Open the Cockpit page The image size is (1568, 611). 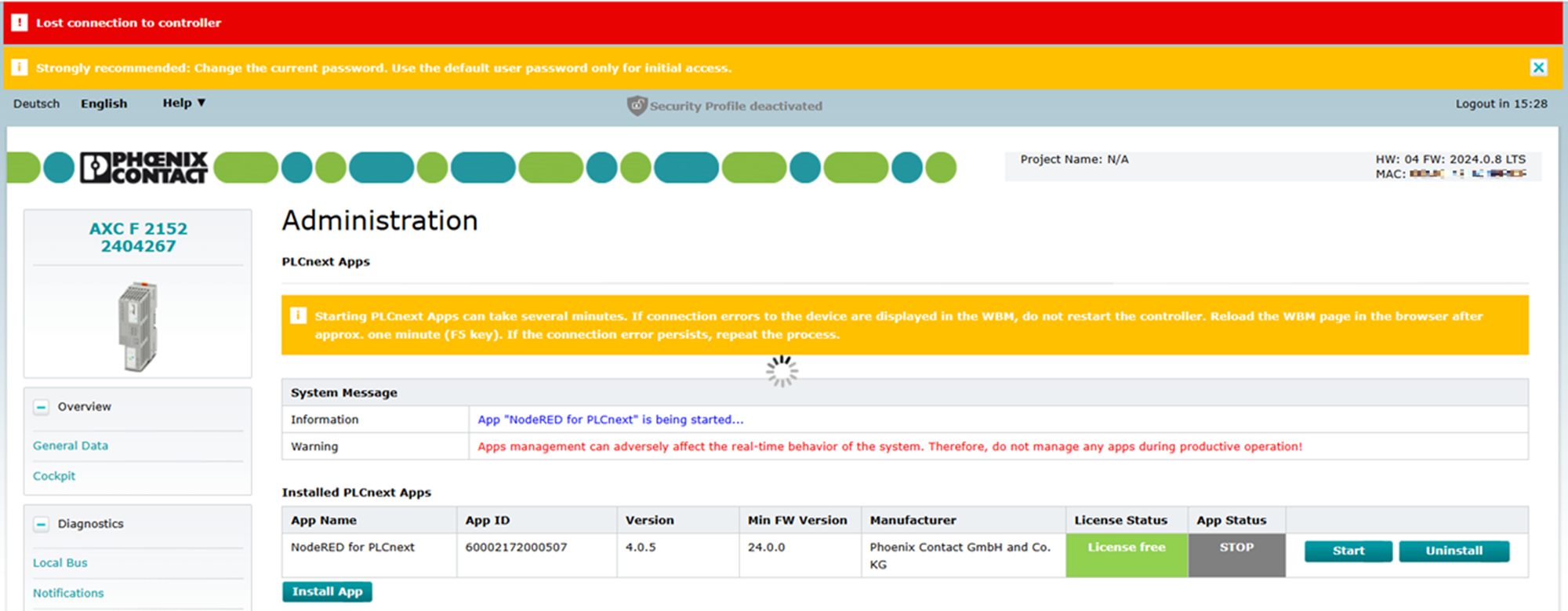[54, 476]
